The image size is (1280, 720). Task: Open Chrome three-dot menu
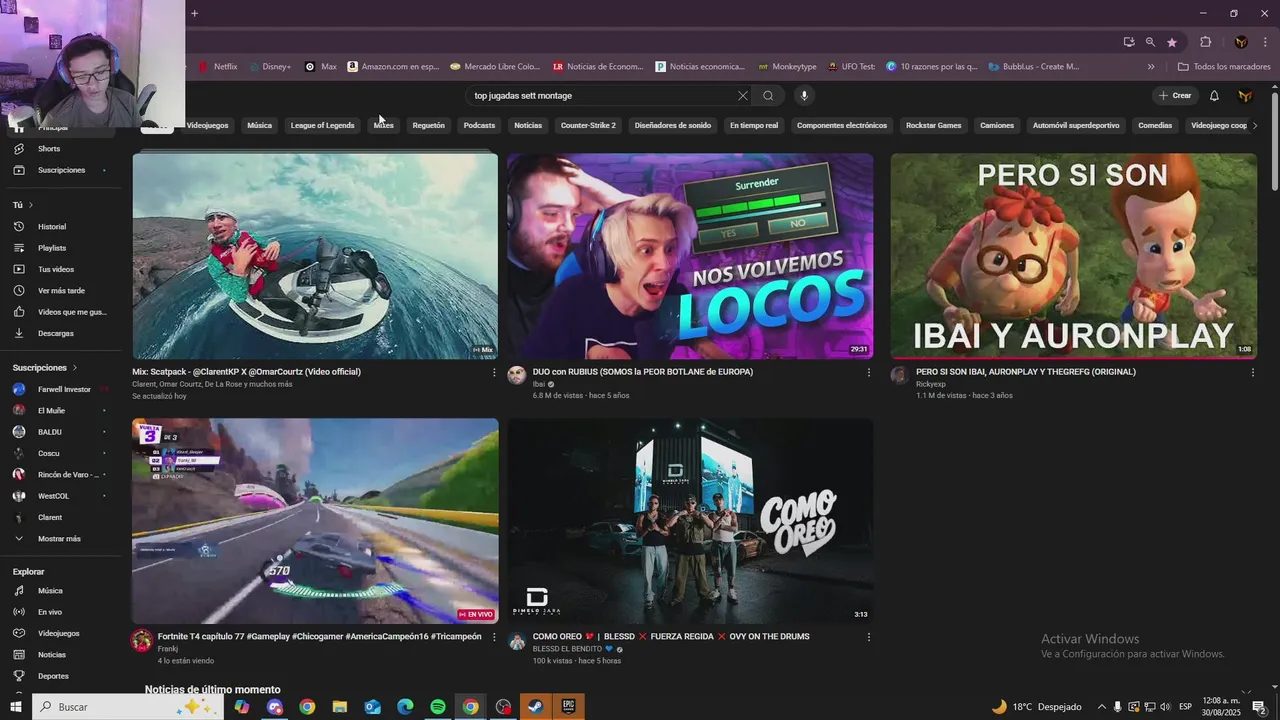(x=1265, y=42)
